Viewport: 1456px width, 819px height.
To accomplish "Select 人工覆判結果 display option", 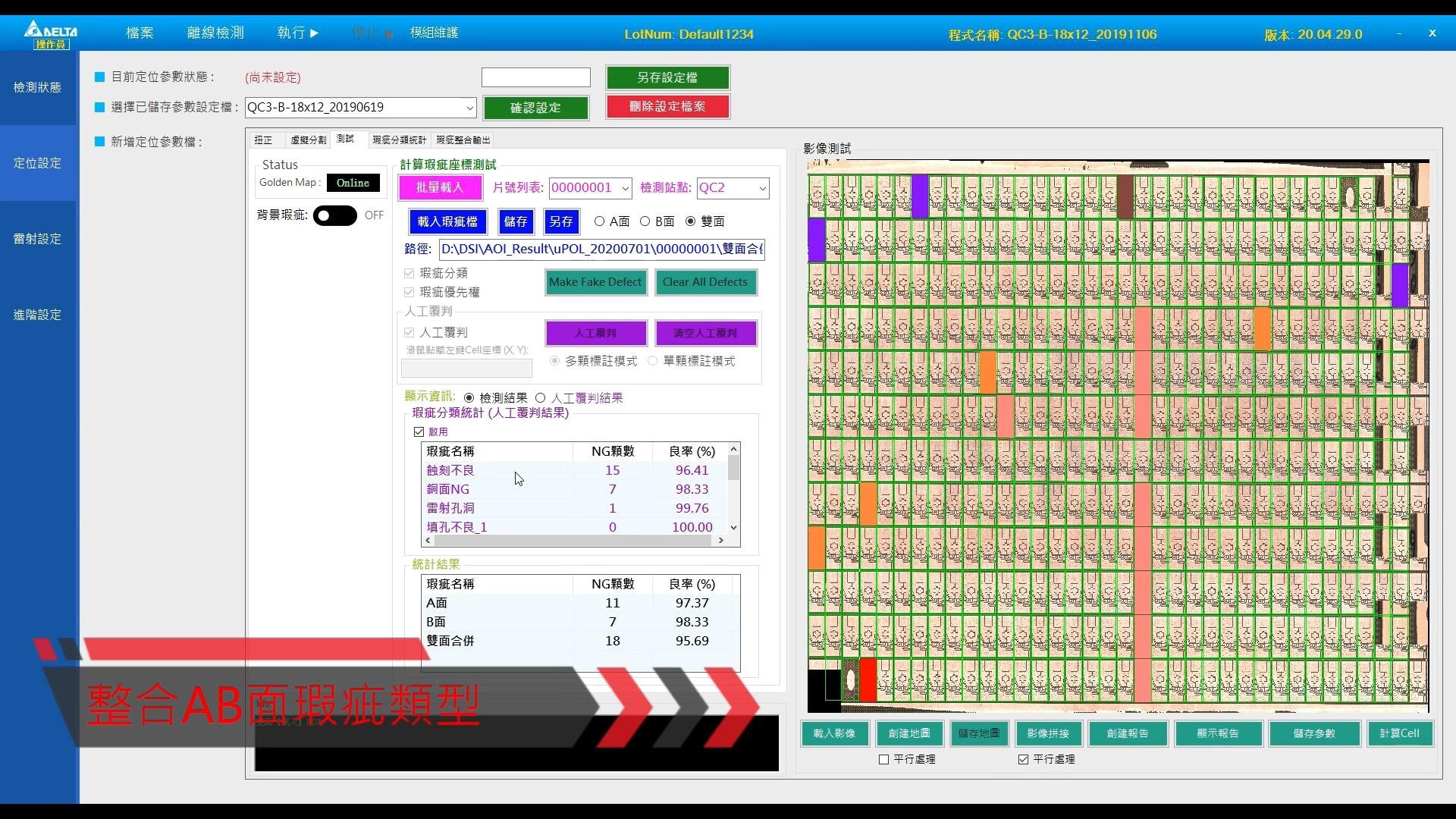I will (541, 398).
